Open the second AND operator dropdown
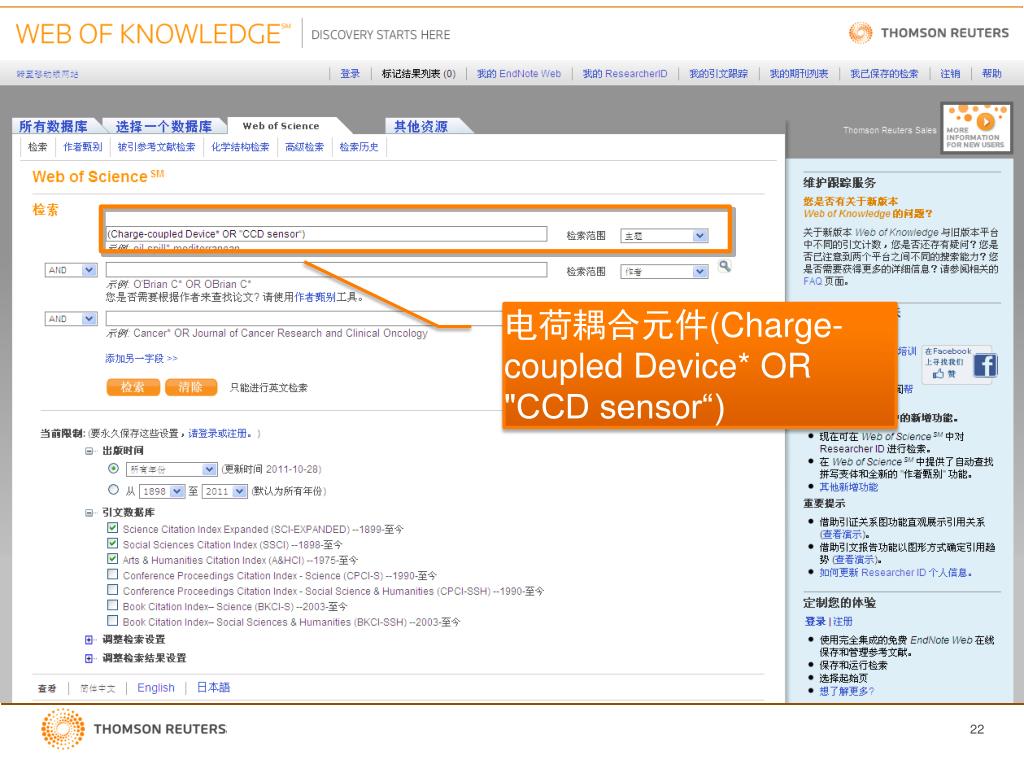 (71, 319)
